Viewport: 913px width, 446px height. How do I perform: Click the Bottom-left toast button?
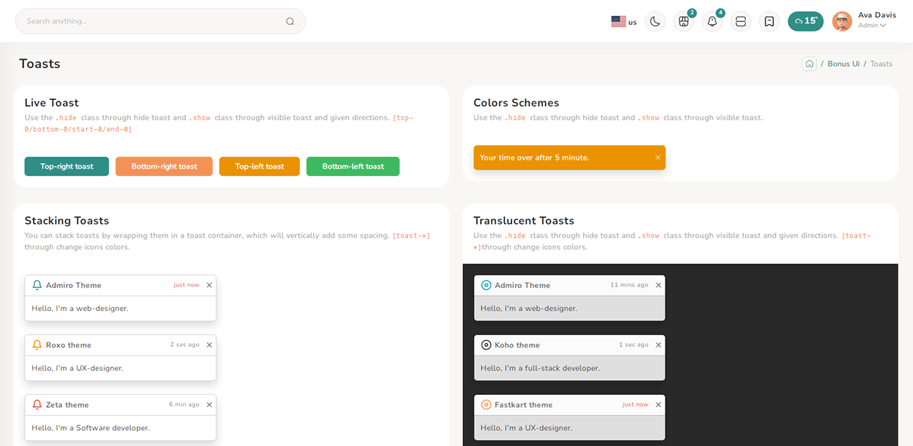click(x=352, y=166)
